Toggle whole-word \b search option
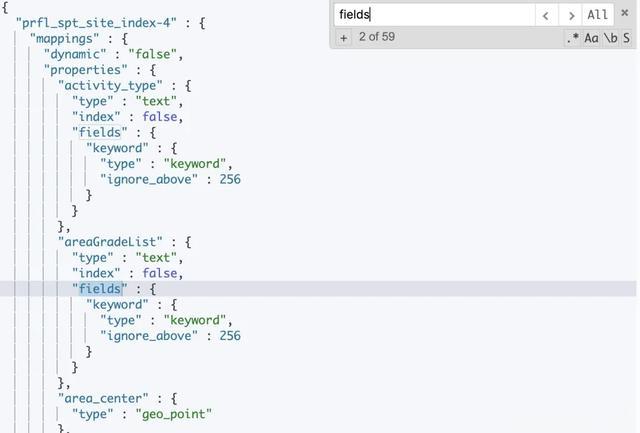Image resolution: width=640 pixels, height=433 pixels. click(610, 38)
